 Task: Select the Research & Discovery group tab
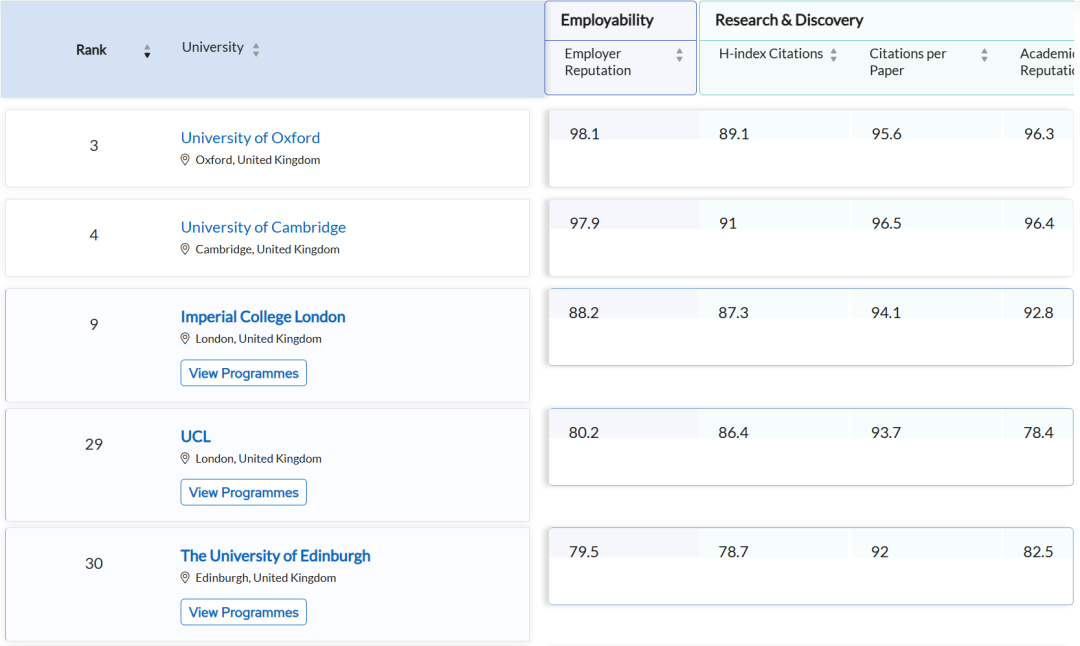pyautogui.click(x=789, y=20)
